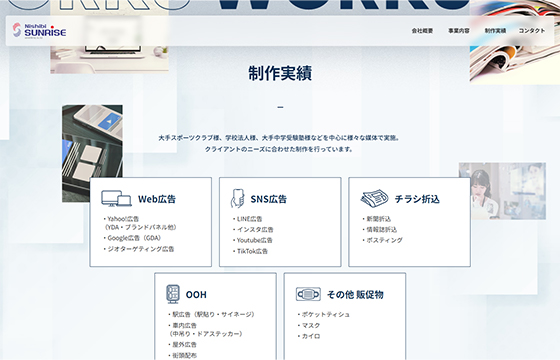Click the チラシ折込 newspaper icon
This screenshot has height=360, width=560.
pos(374,198)
